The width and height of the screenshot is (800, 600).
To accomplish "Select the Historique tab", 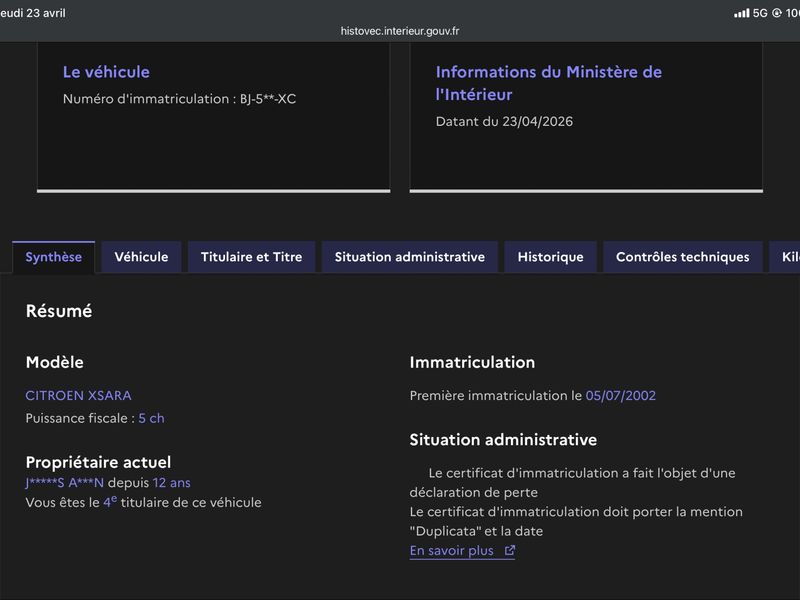I will (x=551, y=257).
